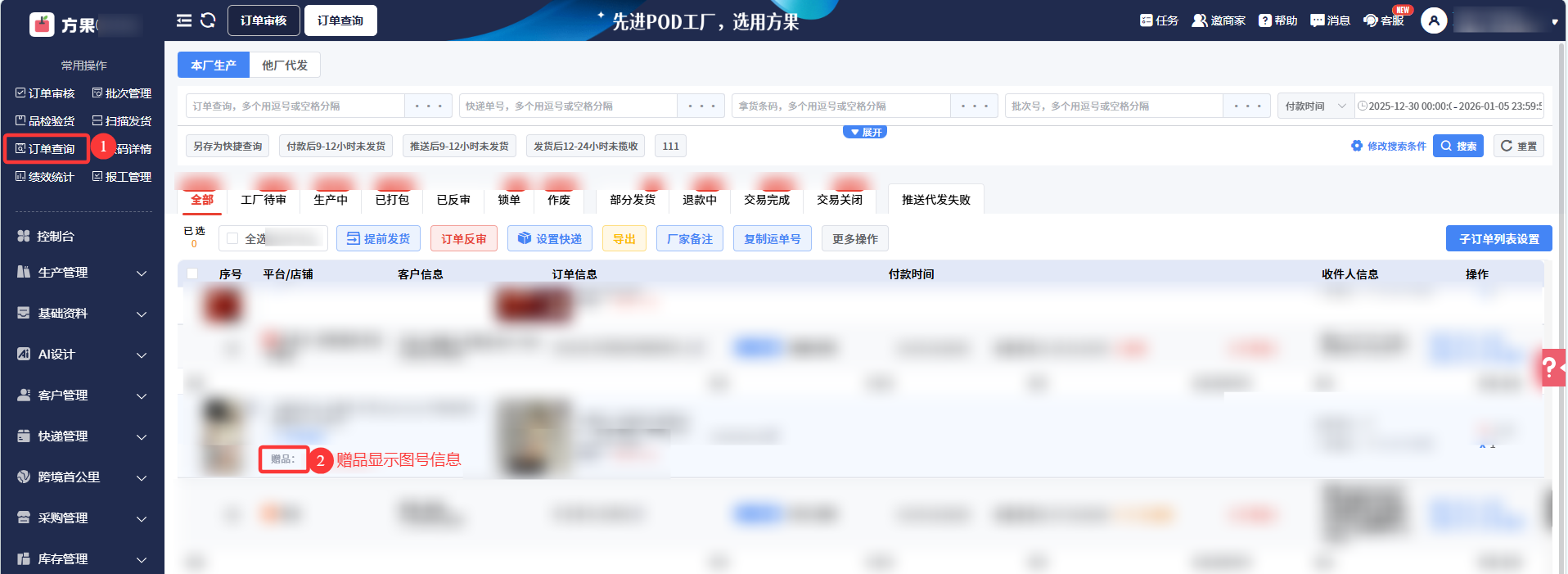Select 他厂代发 tab
1568x574 pixels.
(285, 65)
